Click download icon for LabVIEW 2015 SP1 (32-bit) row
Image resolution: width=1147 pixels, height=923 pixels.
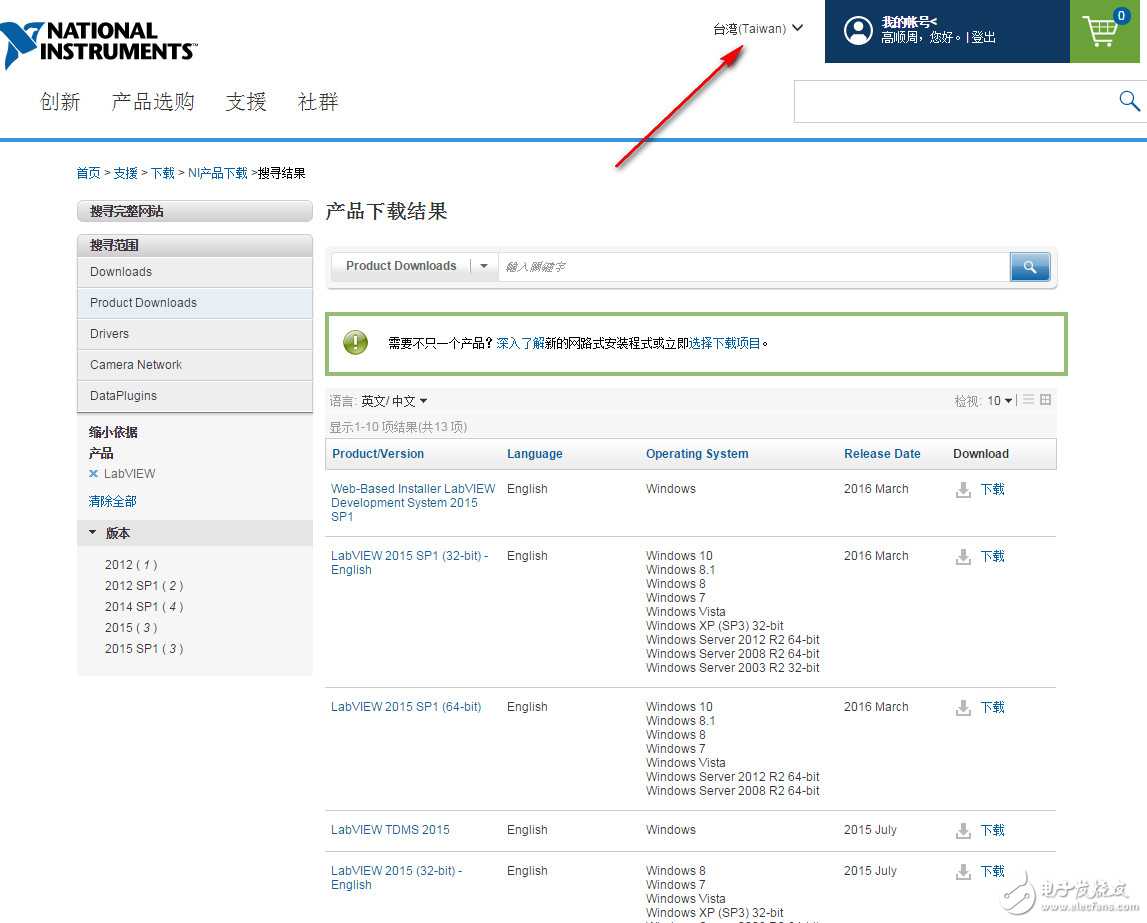[x=963, y=557]
